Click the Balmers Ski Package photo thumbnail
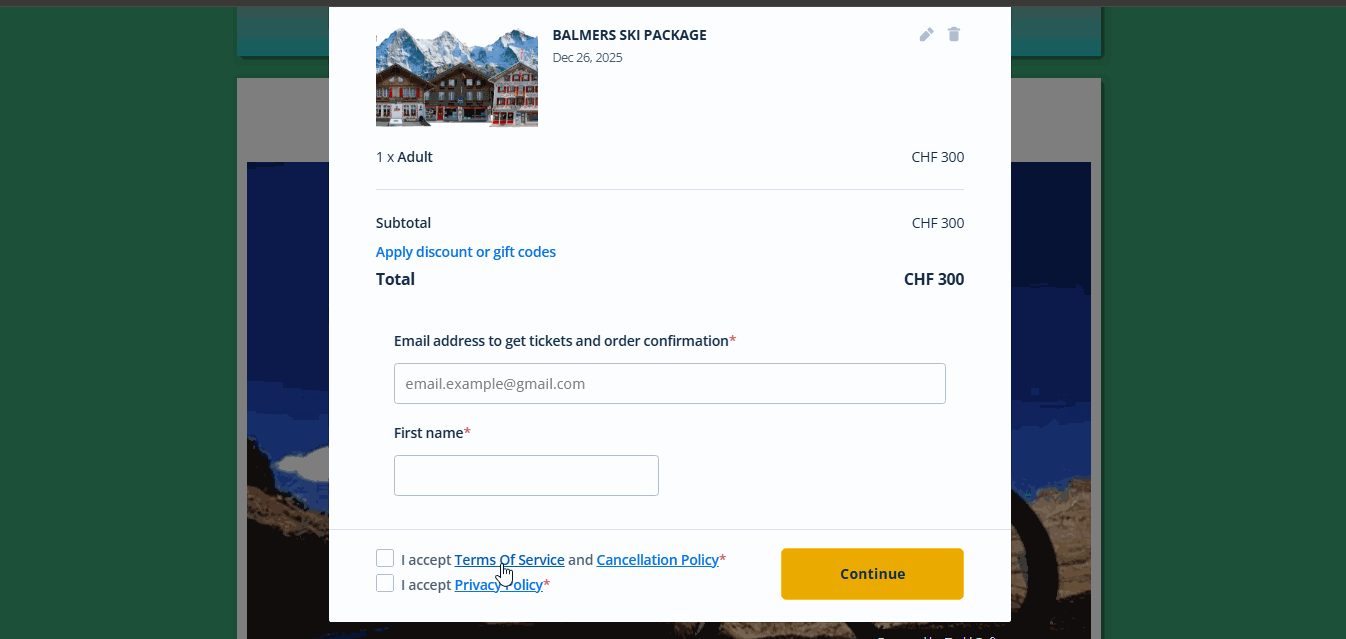The image size is (1346, 639). click(457, 77)
